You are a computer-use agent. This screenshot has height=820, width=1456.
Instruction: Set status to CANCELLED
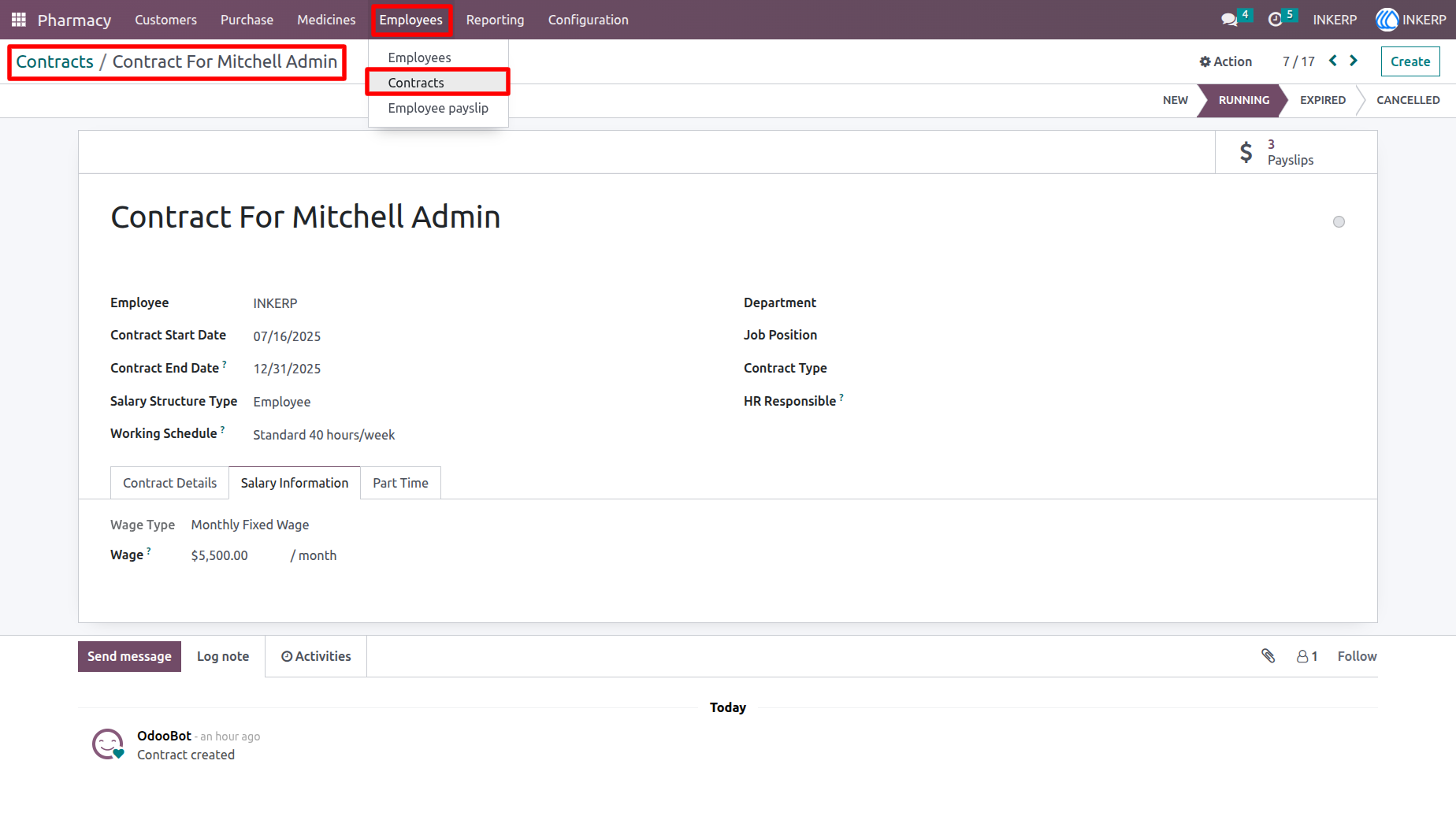(x=1407, y=100)
